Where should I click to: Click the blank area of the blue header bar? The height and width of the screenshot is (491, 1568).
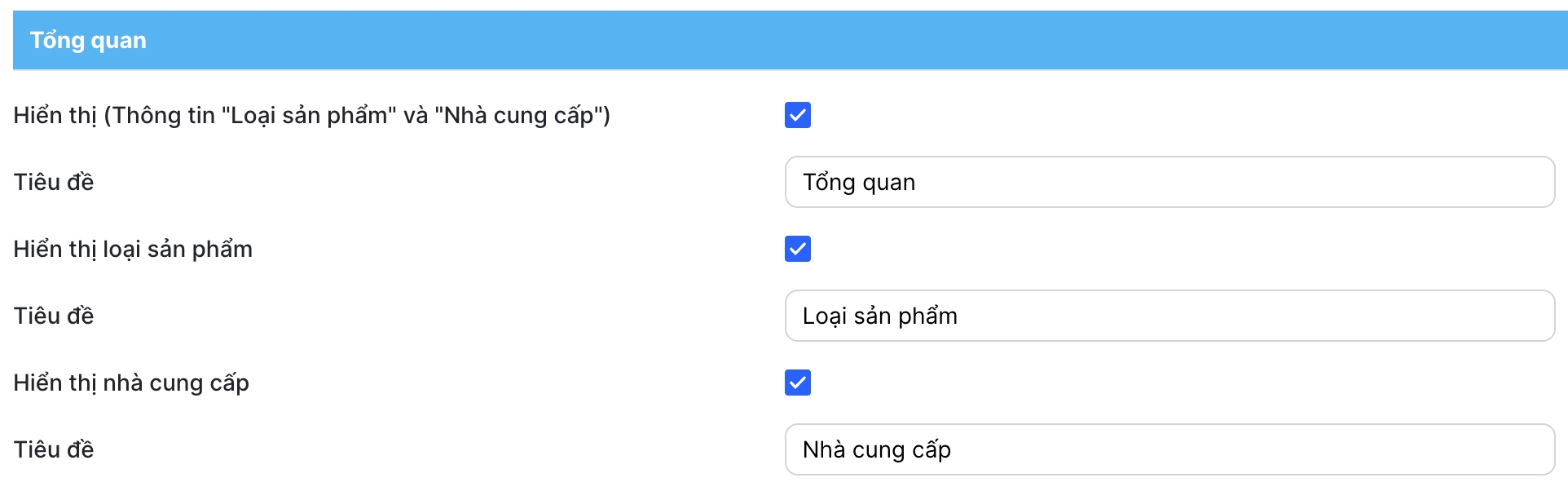click(815, 40)
